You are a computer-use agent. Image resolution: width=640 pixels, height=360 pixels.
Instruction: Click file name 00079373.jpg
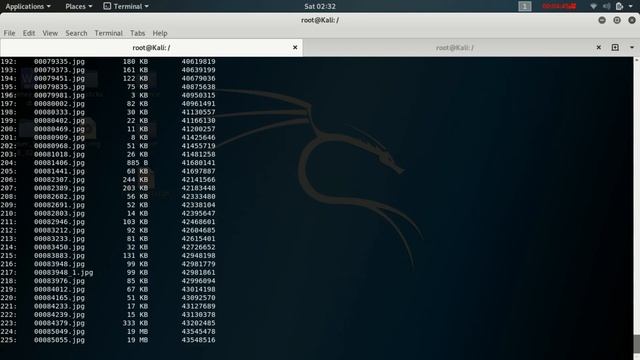pyautogui.click(x=59, y=70)
